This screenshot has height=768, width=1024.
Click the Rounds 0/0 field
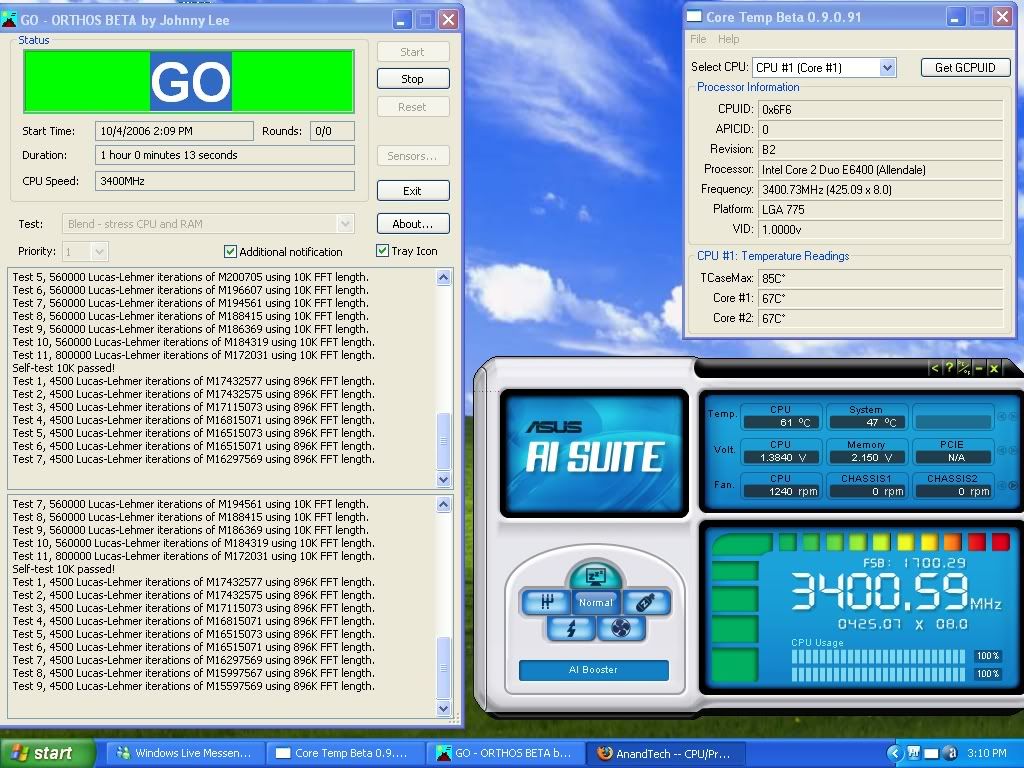tap(332, 131)
